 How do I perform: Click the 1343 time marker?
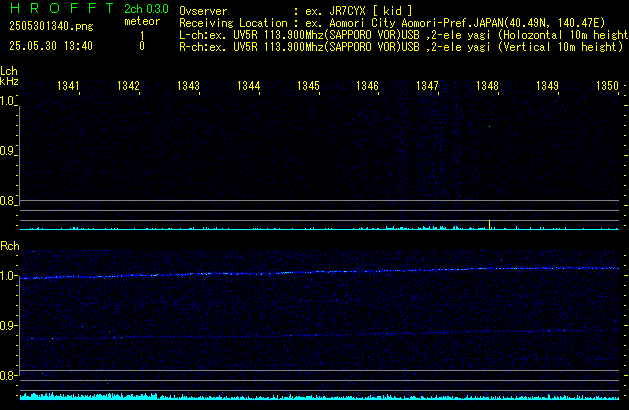point(188,86)
